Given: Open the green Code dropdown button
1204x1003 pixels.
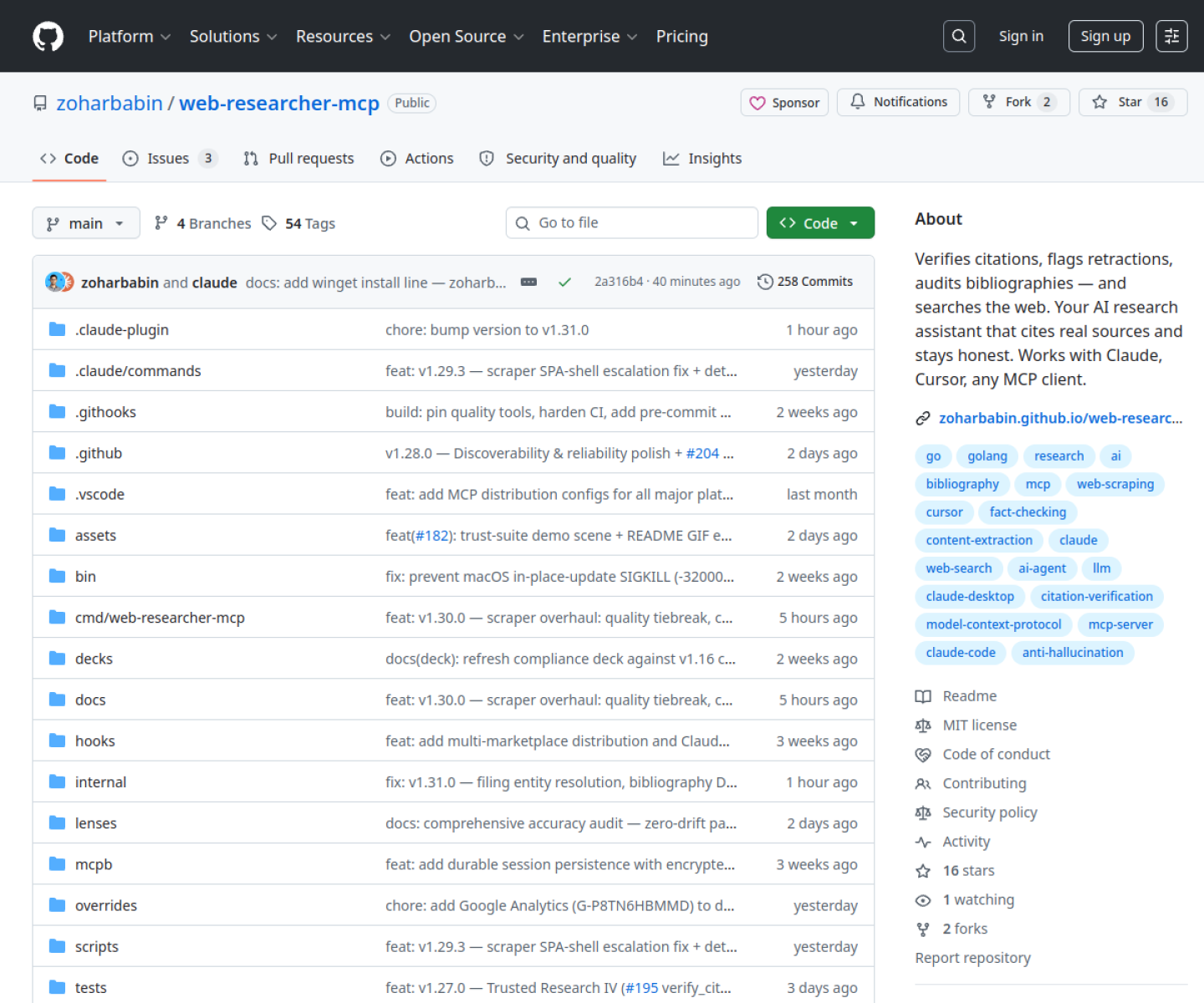Looking at the screenshot, I should pos(820,222).
